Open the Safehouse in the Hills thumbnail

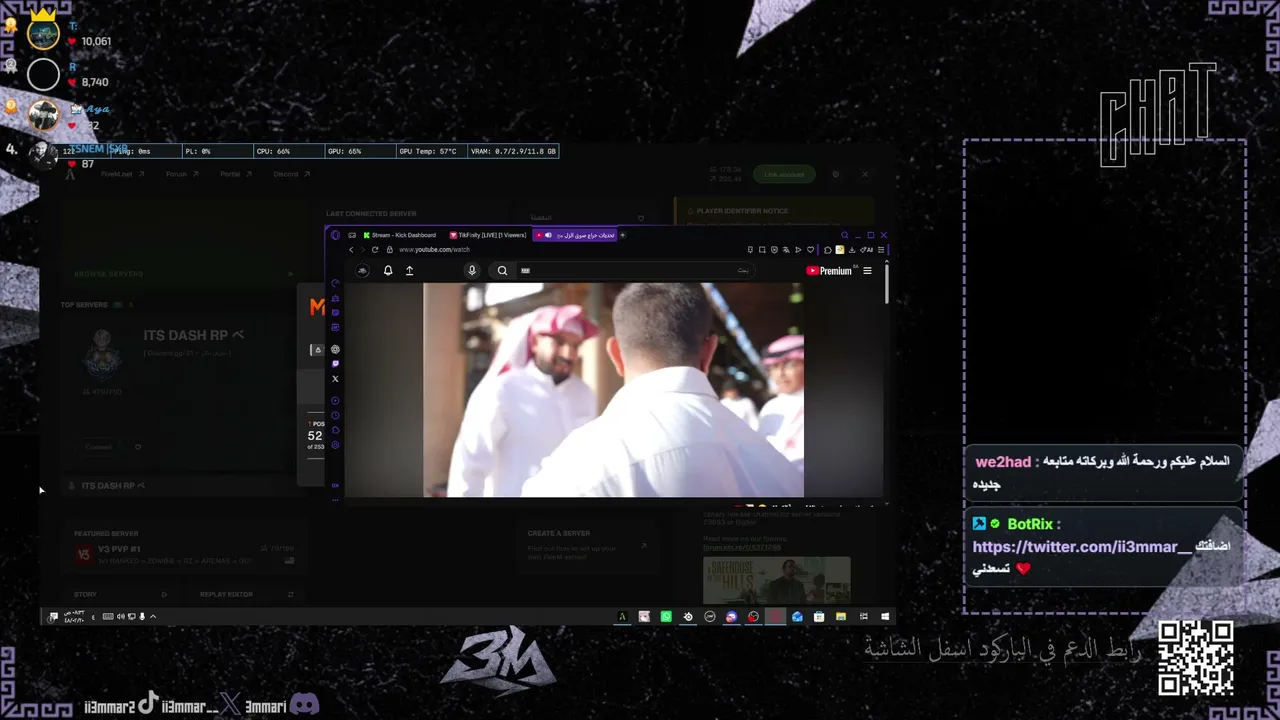pyautogui.click(x=776, y=580)
